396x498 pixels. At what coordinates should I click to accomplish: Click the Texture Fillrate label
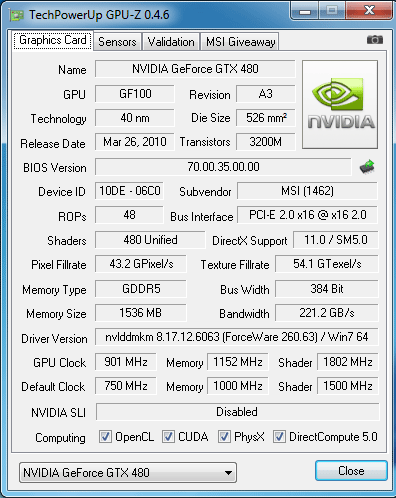coord(235,265)
